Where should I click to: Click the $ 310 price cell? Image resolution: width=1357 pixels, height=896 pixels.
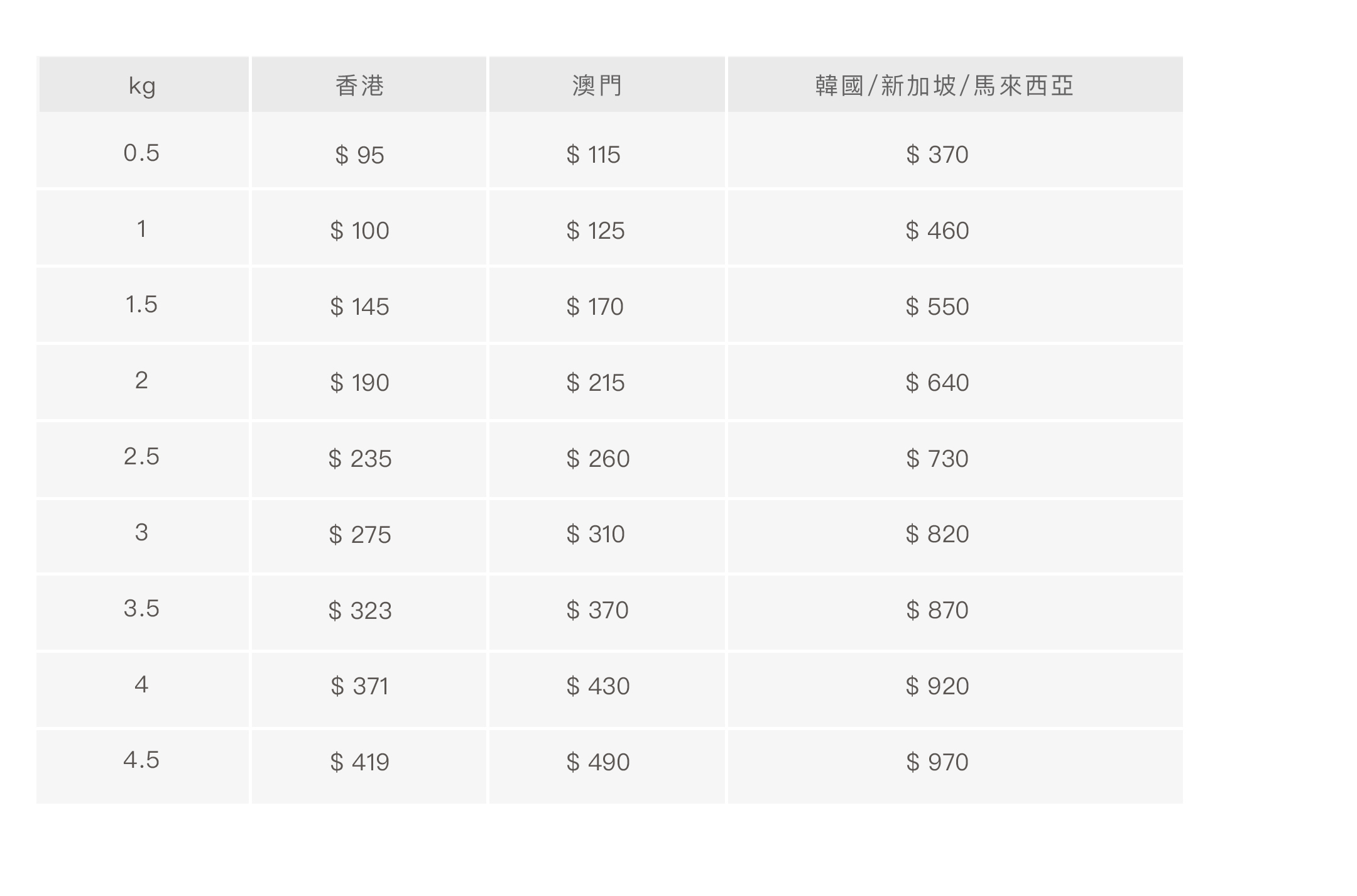(x=595, y=534)
